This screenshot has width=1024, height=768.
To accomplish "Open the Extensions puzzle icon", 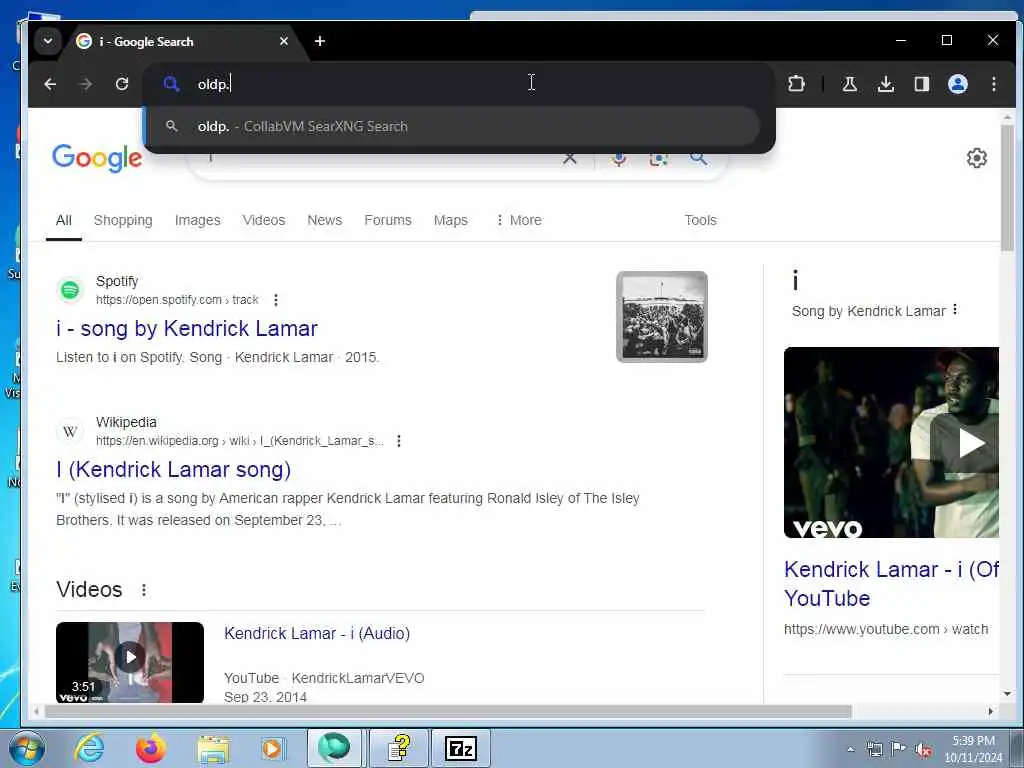I will pos(796,84).
